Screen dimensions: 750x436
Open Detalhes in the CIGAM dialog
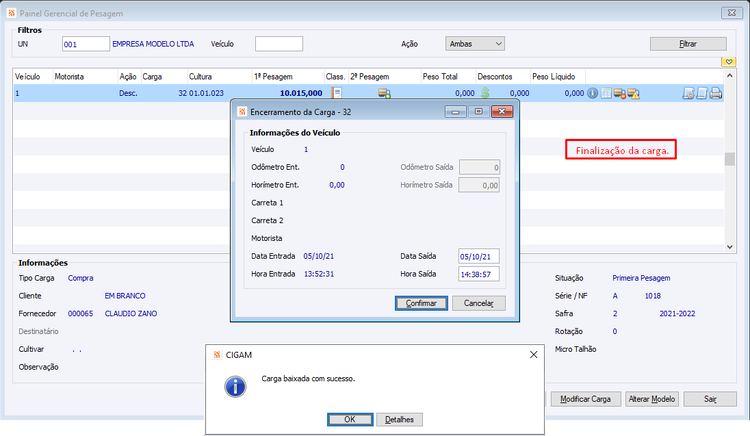[399, 419]
